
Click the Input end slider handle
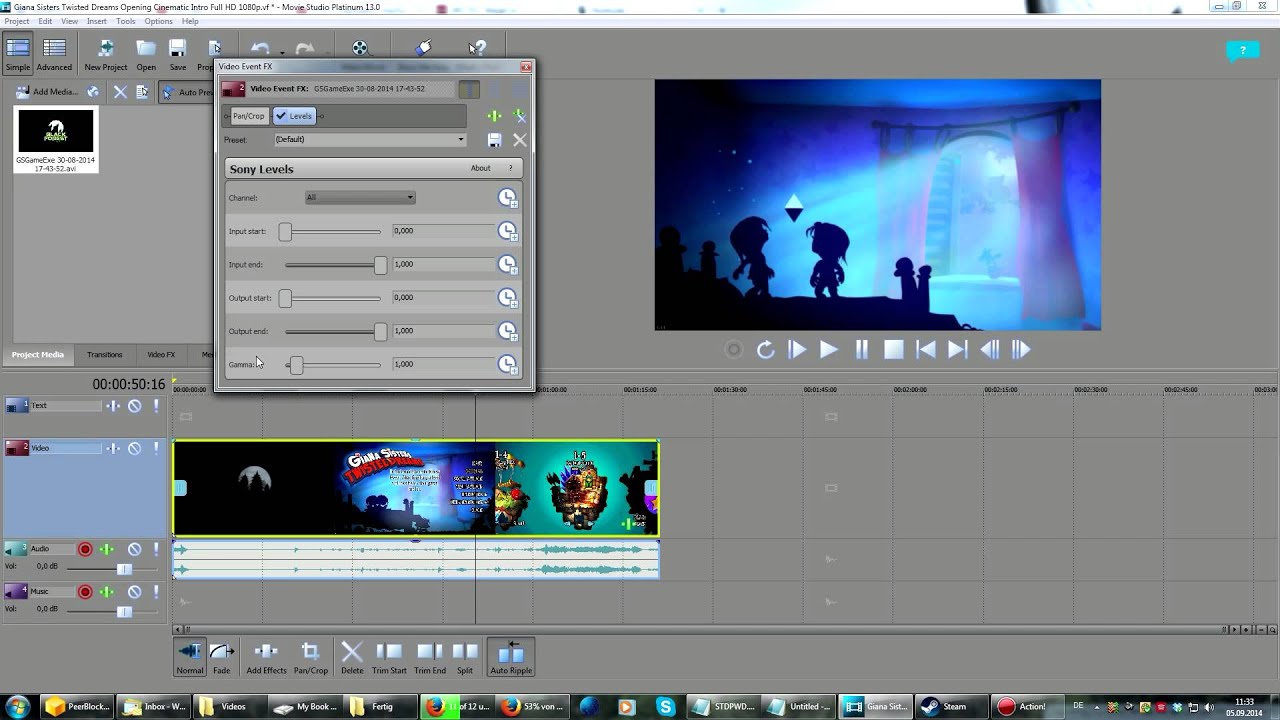point(380,265)
